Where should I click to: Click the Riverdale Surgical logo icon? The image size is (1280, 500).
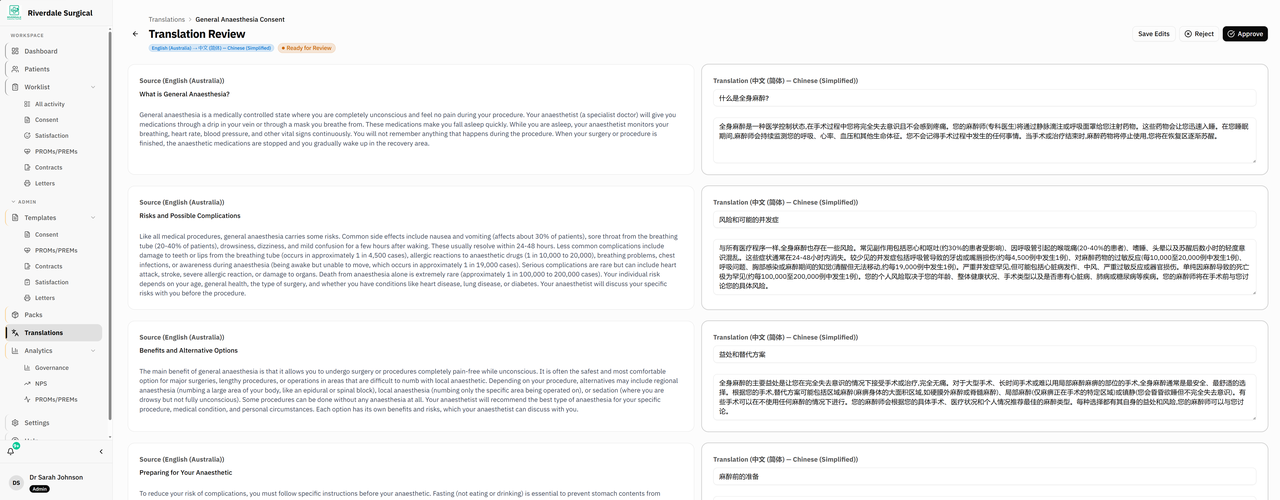coord(16,13)
